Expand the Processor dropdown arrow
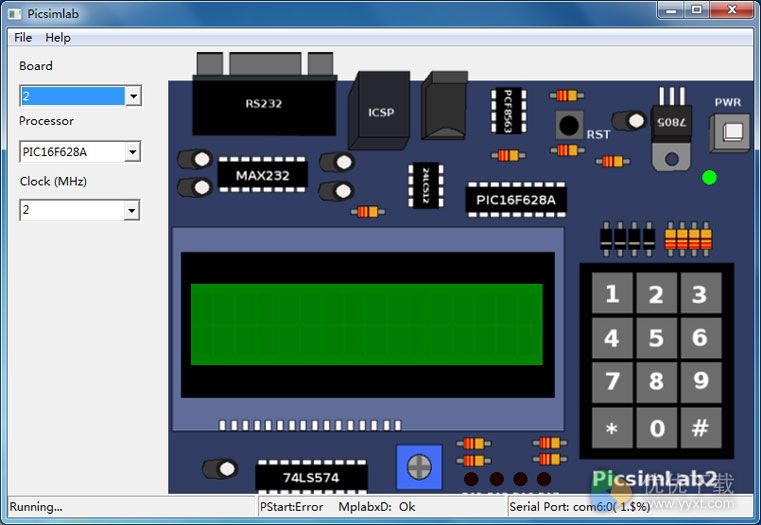 132,152
